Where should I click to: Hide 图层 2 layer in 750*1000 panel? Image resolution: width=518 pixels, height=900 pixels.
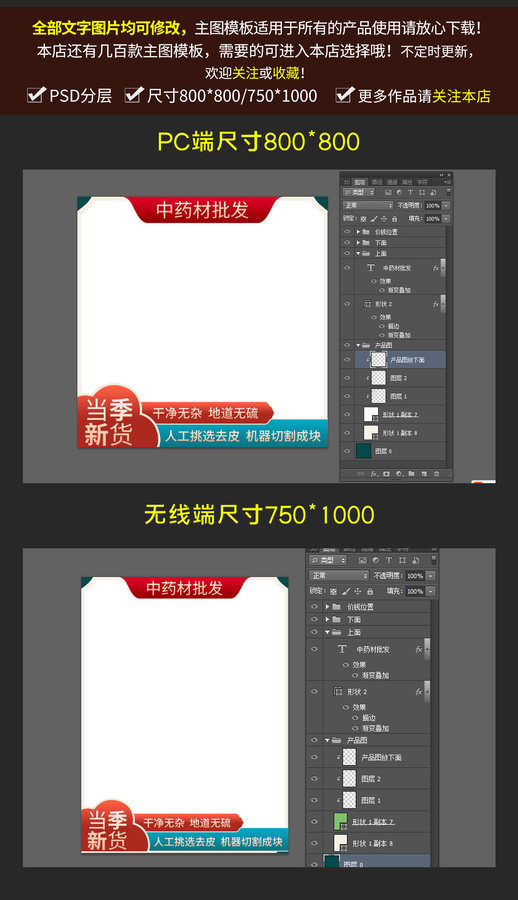coord(314,779)
